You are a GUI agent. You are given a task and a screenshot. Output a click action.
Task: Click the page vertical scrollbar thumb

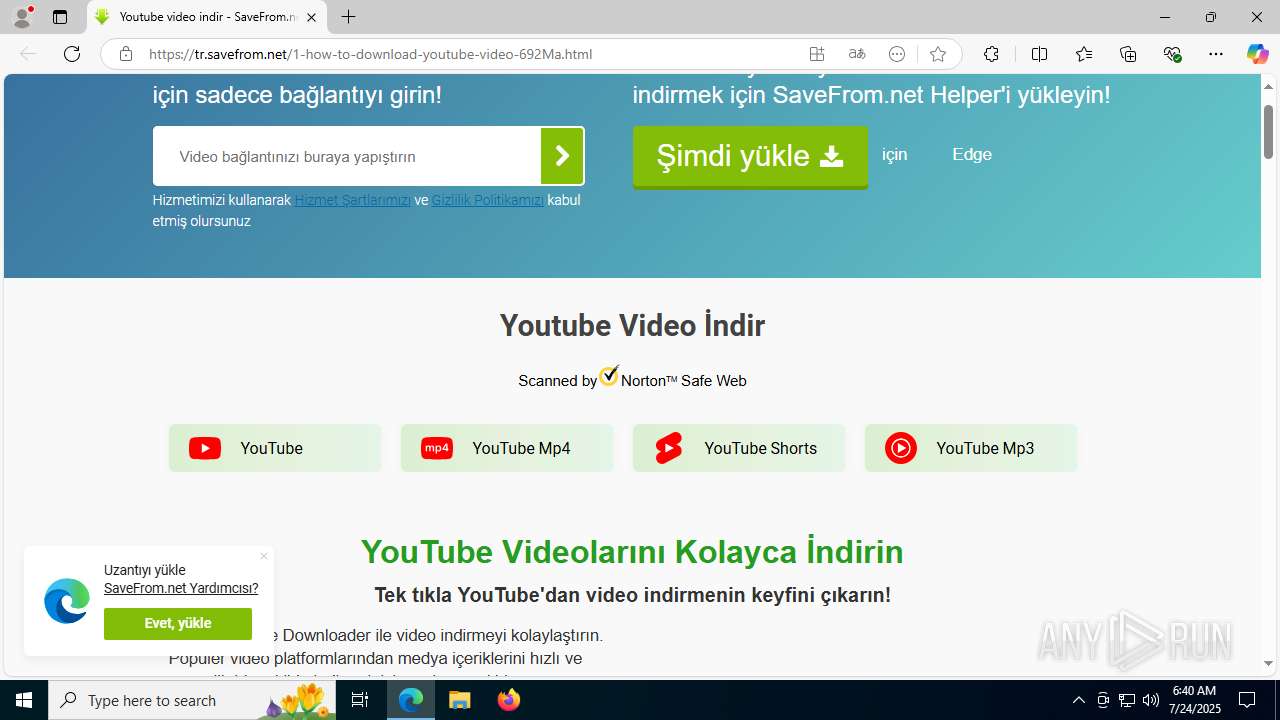[x=1268, y=130]
